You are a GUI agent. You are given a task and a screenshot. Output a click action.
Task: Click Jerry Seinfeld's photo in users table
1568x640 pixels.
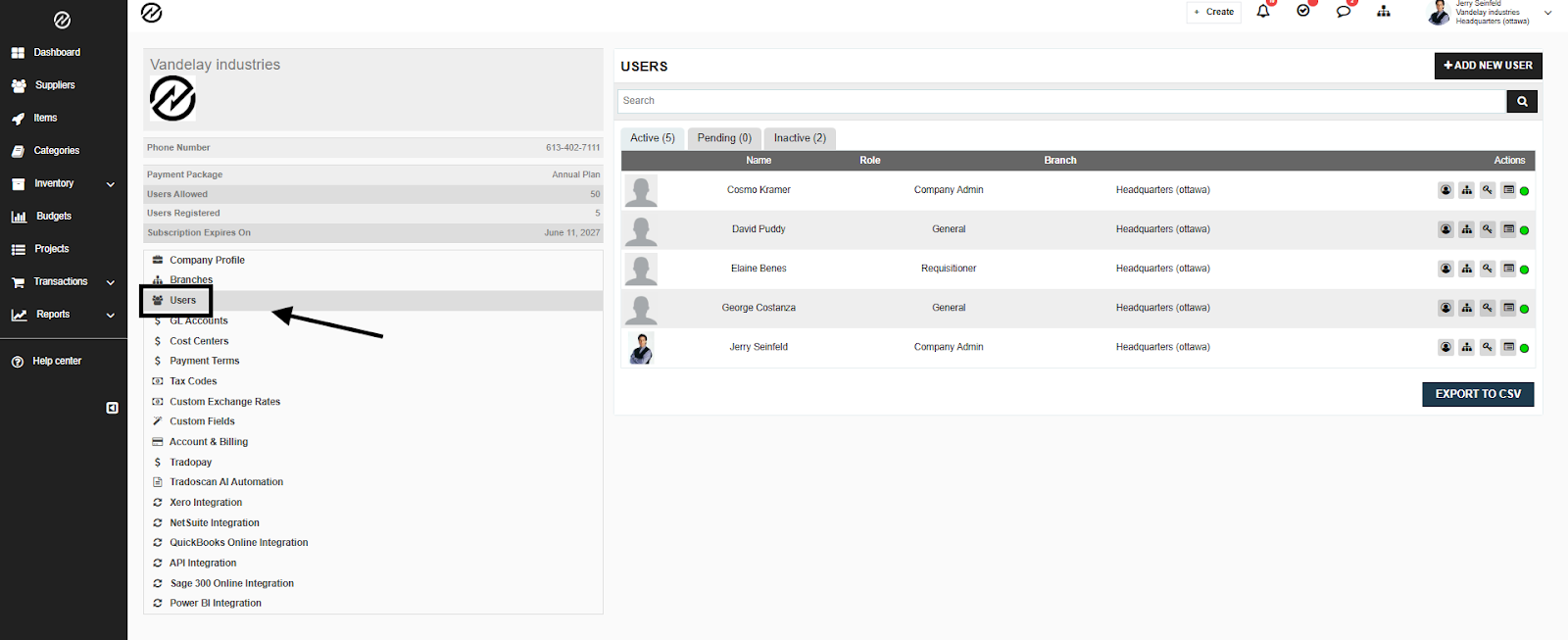[x=641, y=348]
